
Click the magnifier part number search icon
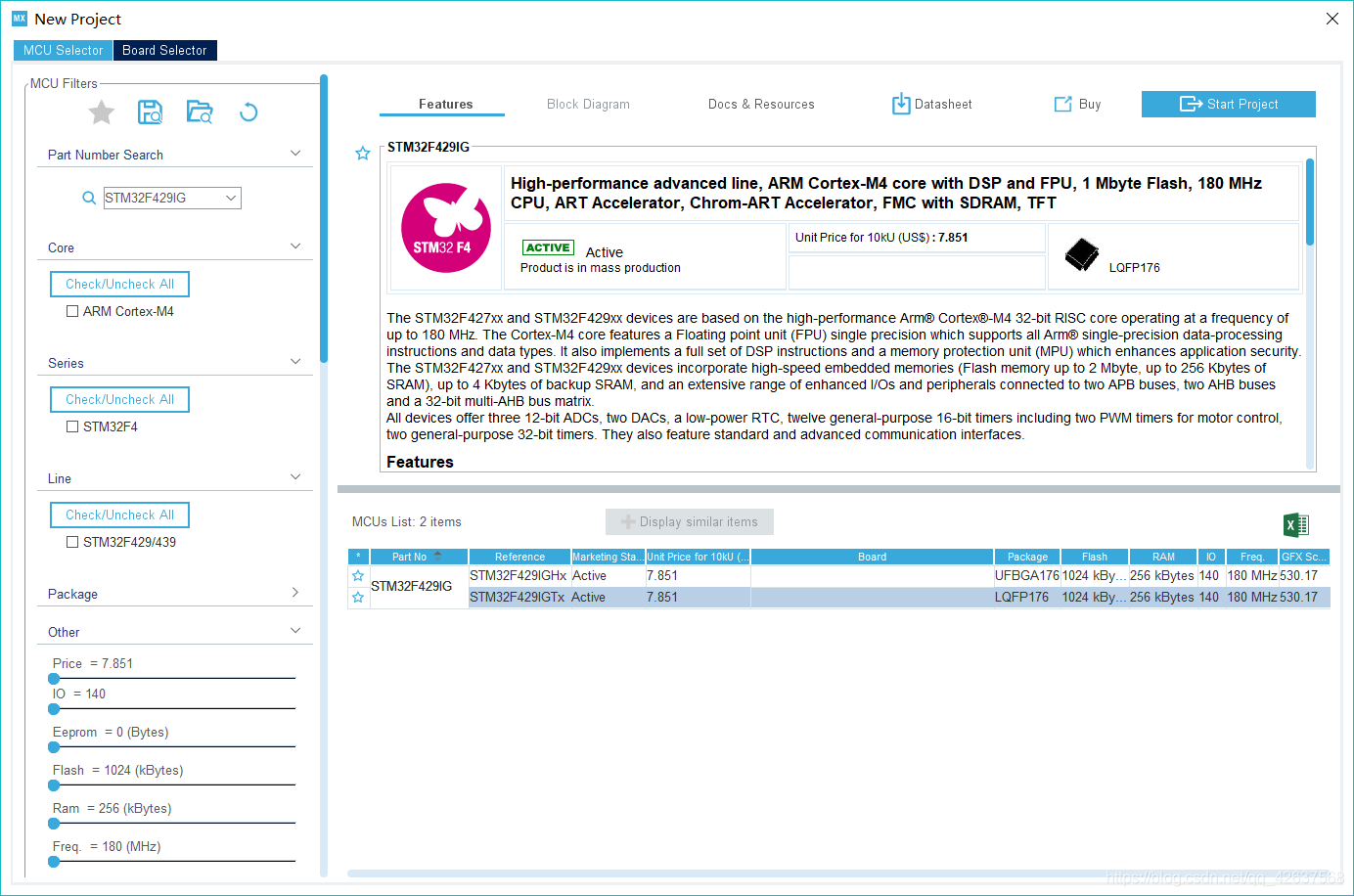coord(89,199)
